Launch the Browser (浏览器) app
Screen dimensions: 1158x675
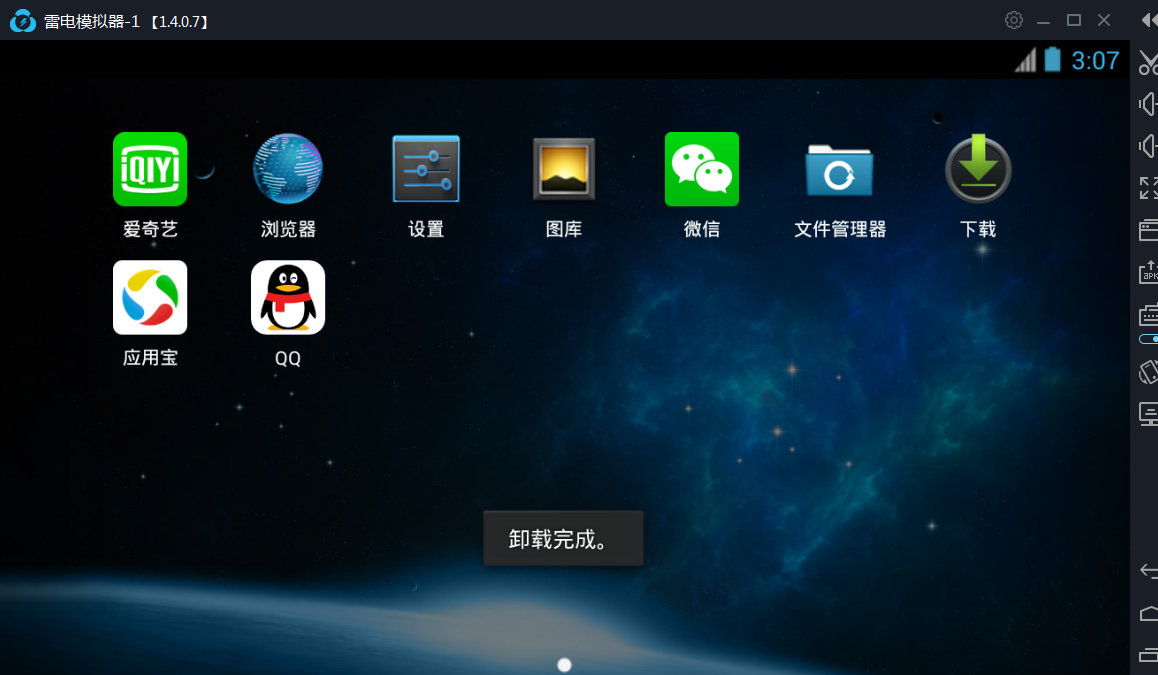coord(288,169)
